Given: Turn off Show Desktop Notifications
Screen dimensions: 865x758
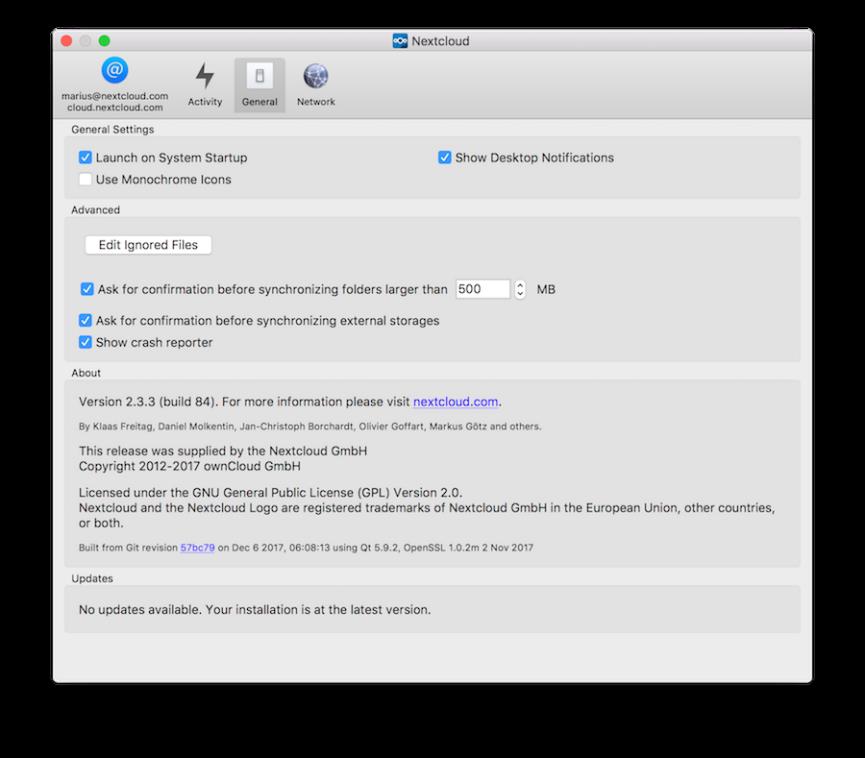Looking at the screenshot, I should 445,158.
